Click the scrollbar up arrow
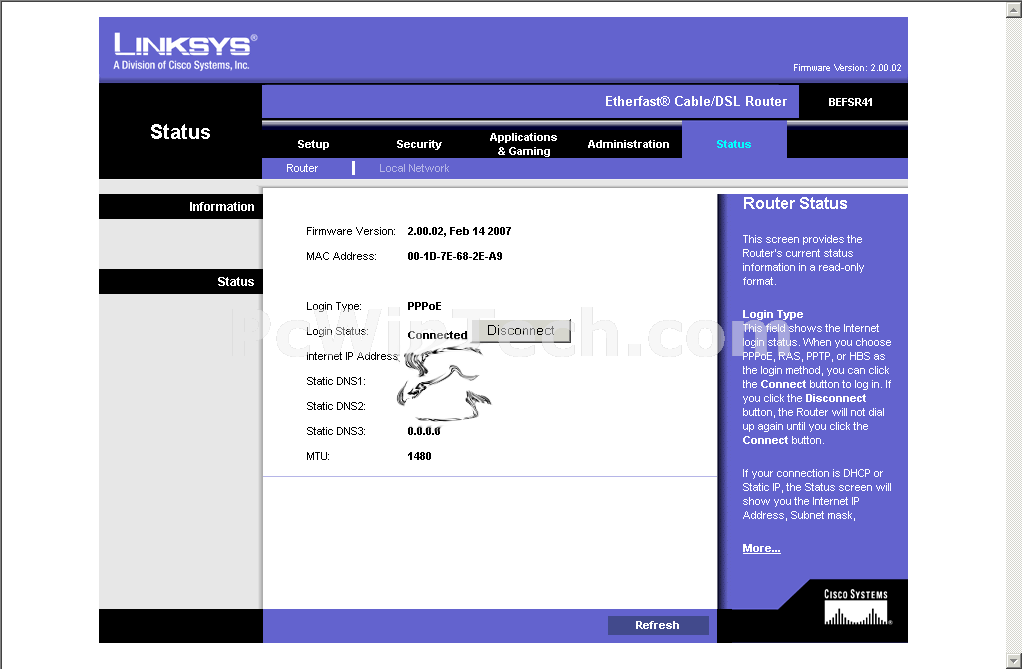 [1014, 9]
